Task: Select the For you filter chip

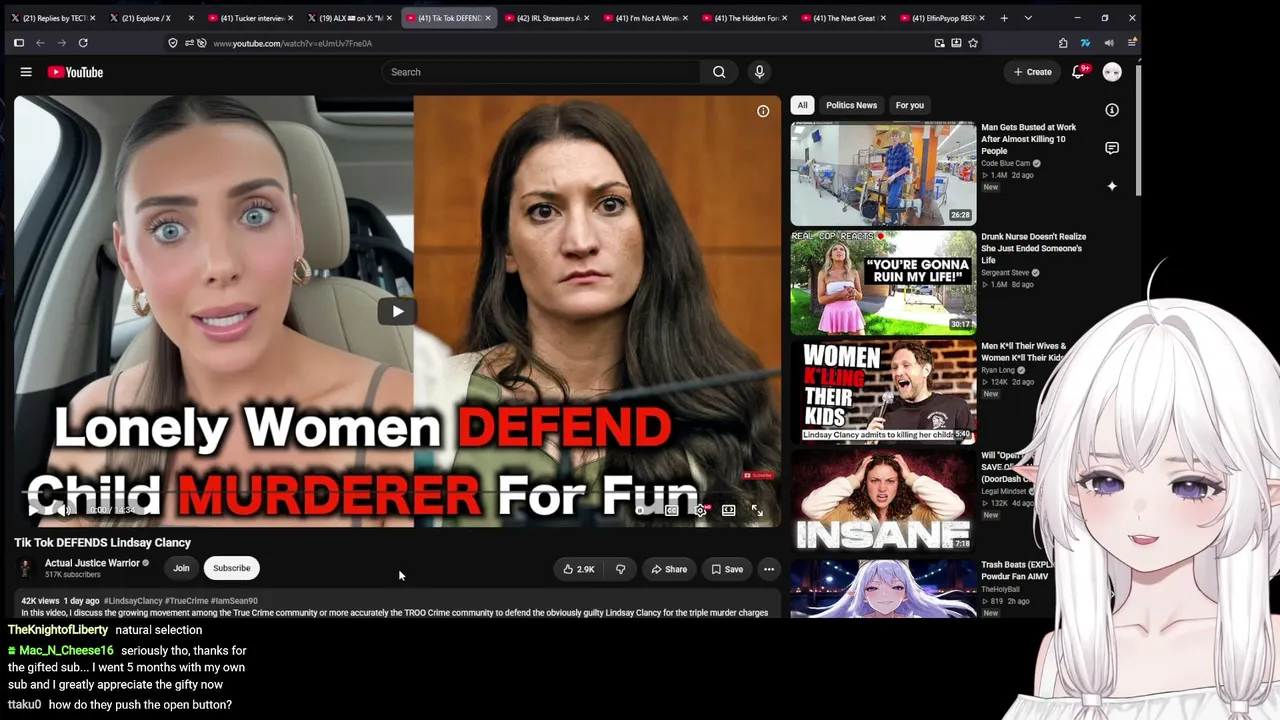Action: (910, 105)
